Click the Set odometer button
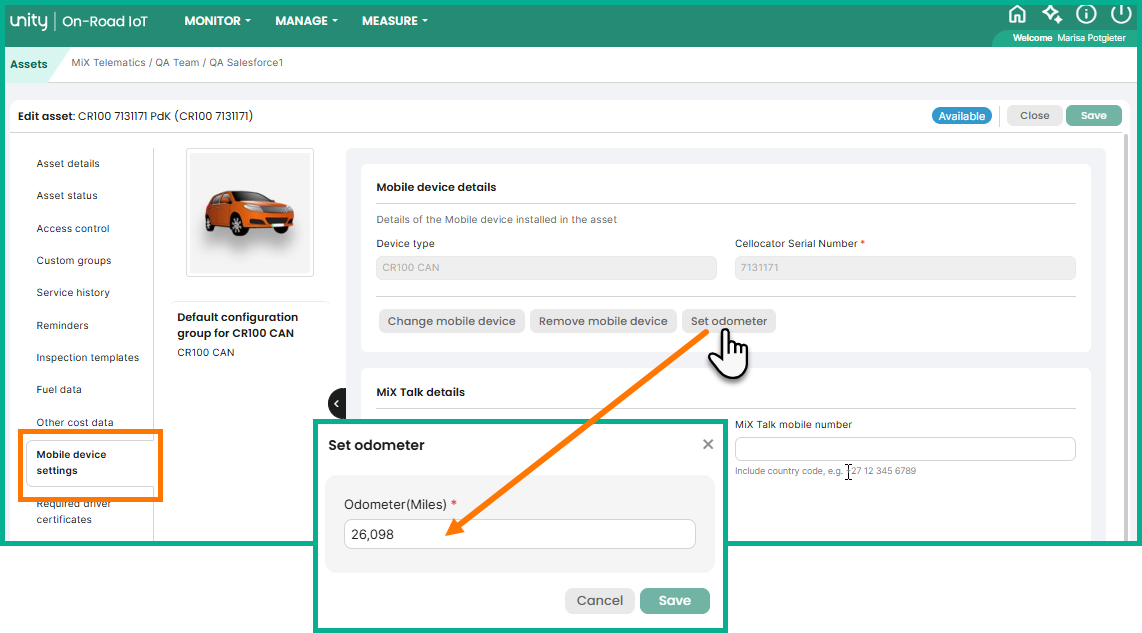The image size is (1142, 633). click(729, 321)
